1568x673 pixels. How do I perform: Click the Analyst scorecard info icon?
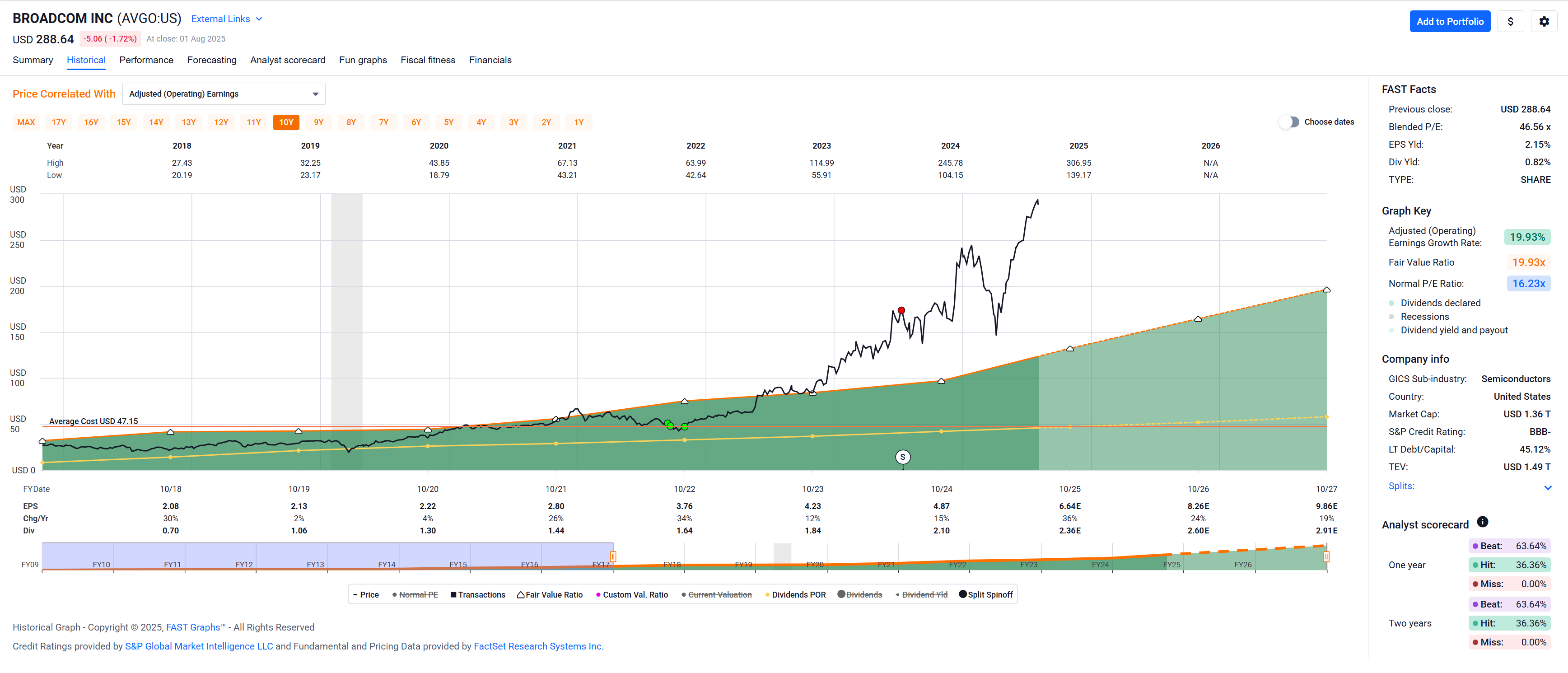(x=1482, y=522)
